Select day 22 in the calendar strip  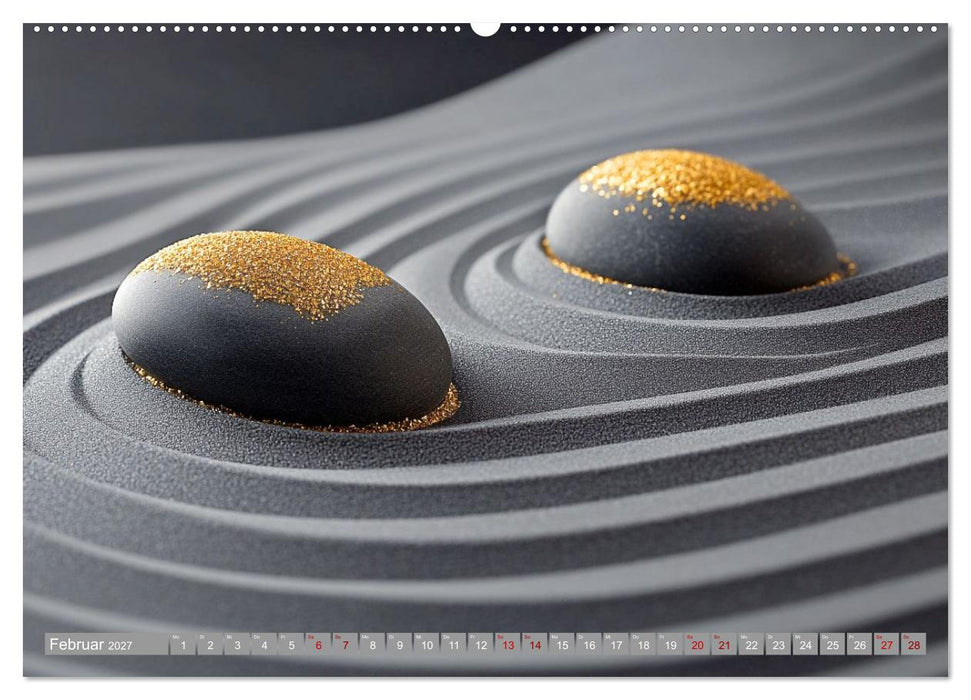[x=751, y=644]
